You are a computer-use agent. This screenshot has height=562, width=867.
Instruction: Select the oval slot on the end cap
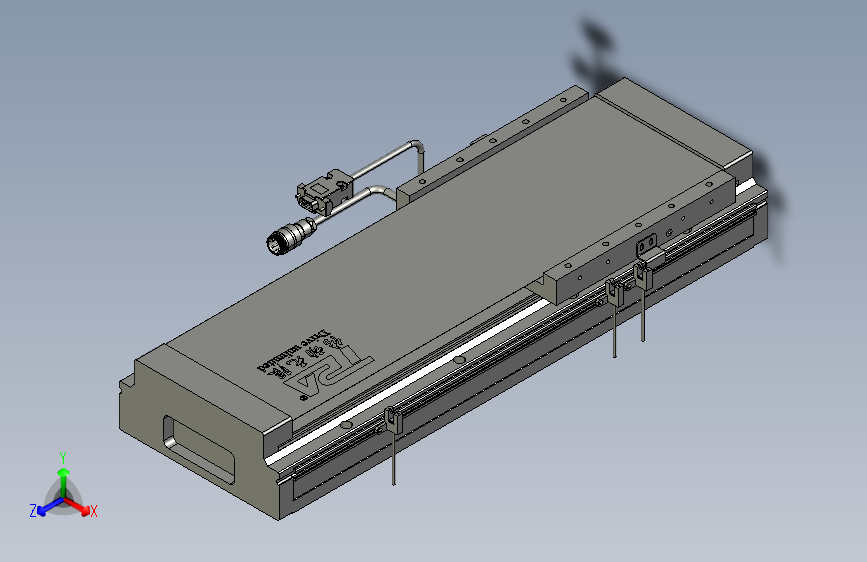198,449
